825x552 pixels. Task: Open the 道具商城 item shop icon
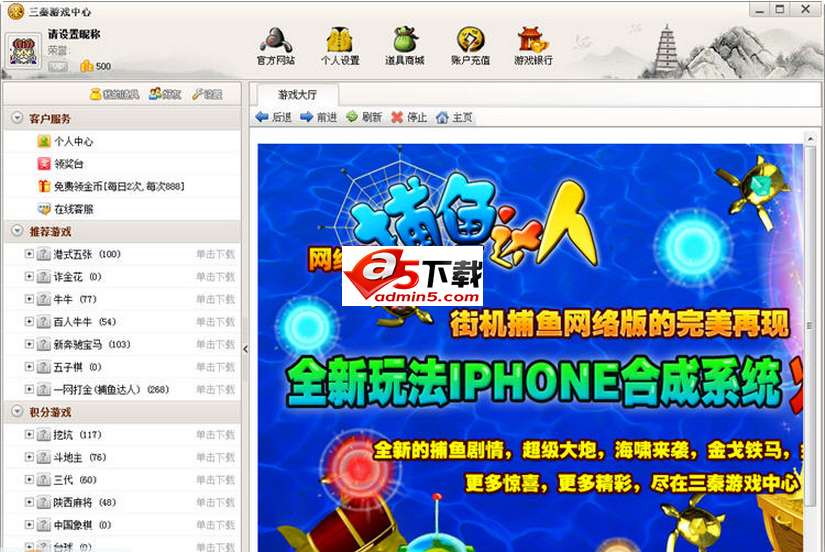point(404,46)
